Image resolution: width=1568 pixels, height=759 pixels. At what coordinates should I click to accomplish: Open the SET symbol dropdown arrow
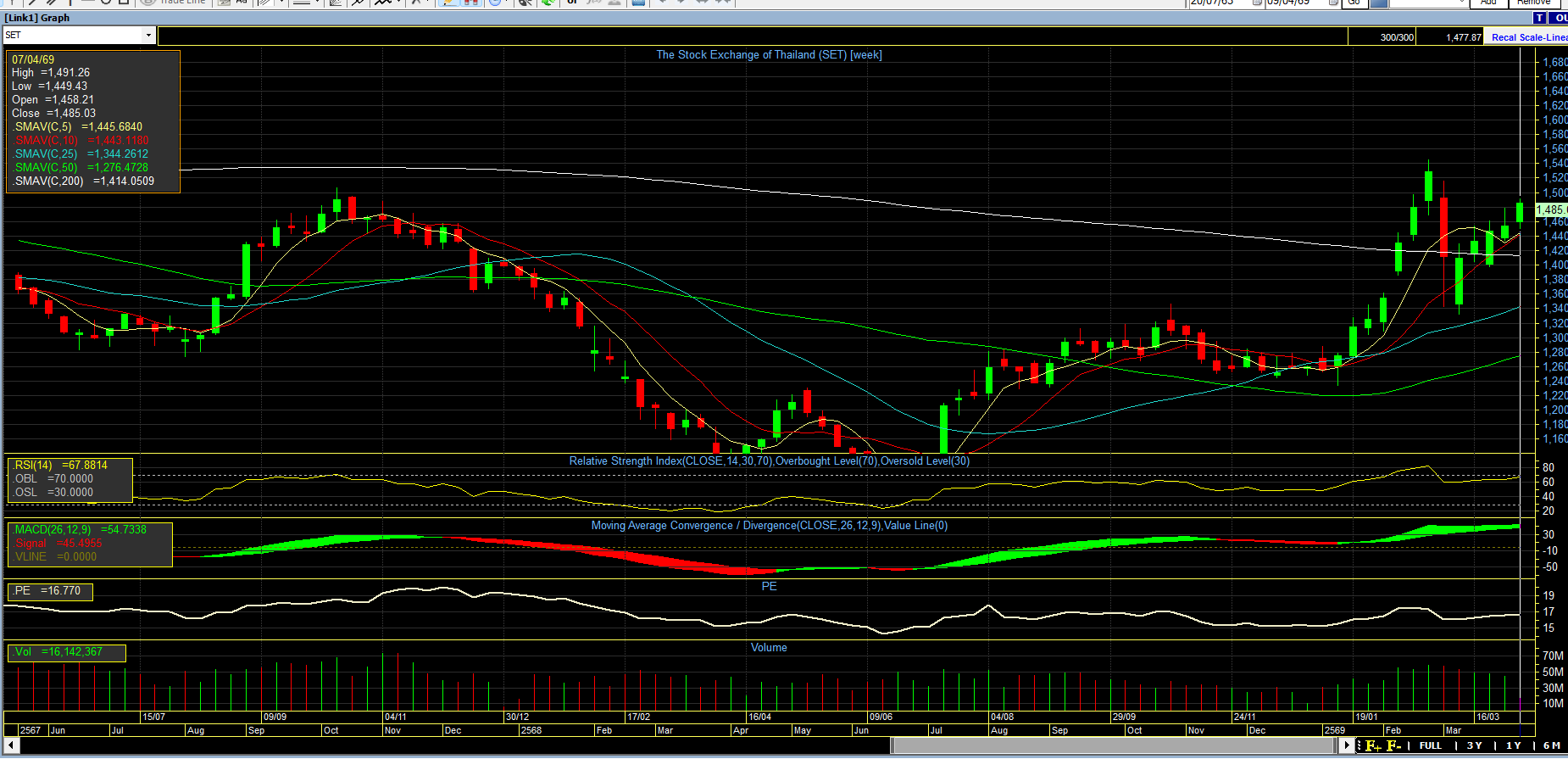coord(148,36)
